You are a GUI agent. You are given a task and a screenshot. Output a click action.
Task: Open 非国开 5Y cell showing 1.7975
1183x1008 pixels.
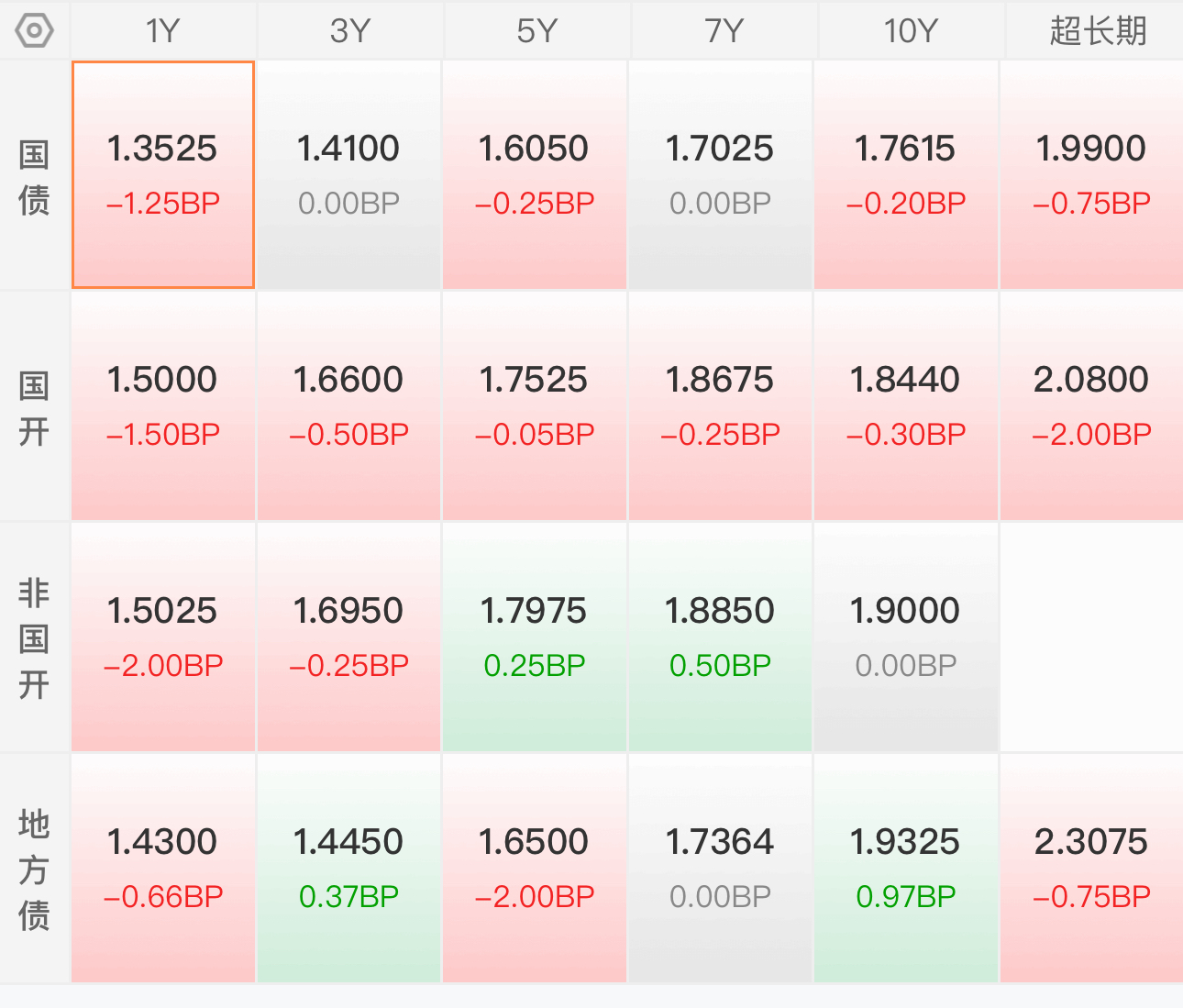[x=535, y=637]
